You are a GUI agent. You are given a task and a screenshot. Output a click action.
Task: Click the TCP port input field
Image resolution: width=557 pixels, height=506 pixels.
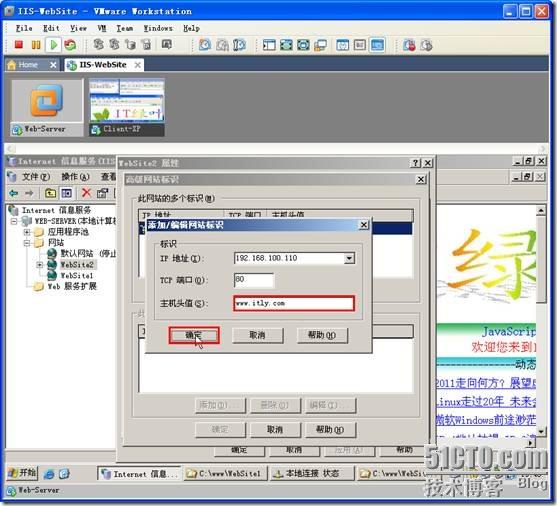pos(254,280)
